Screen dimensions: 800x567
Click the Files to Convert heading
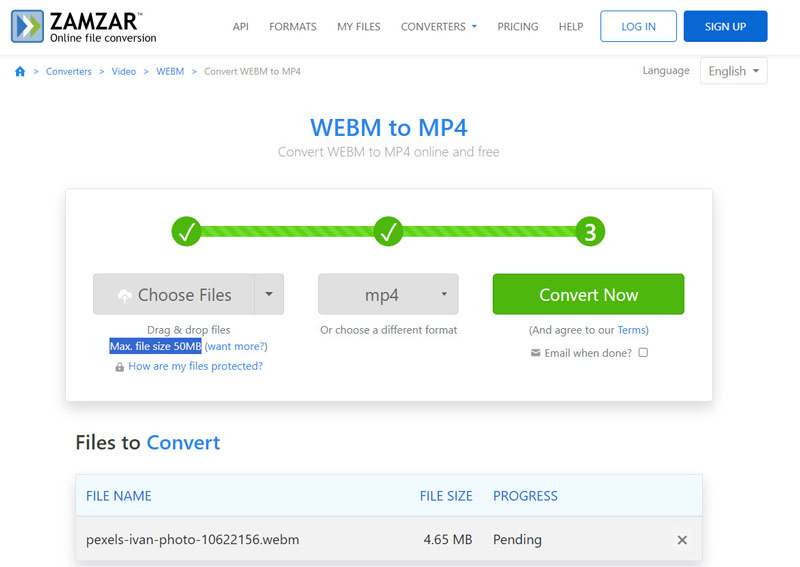148,443
